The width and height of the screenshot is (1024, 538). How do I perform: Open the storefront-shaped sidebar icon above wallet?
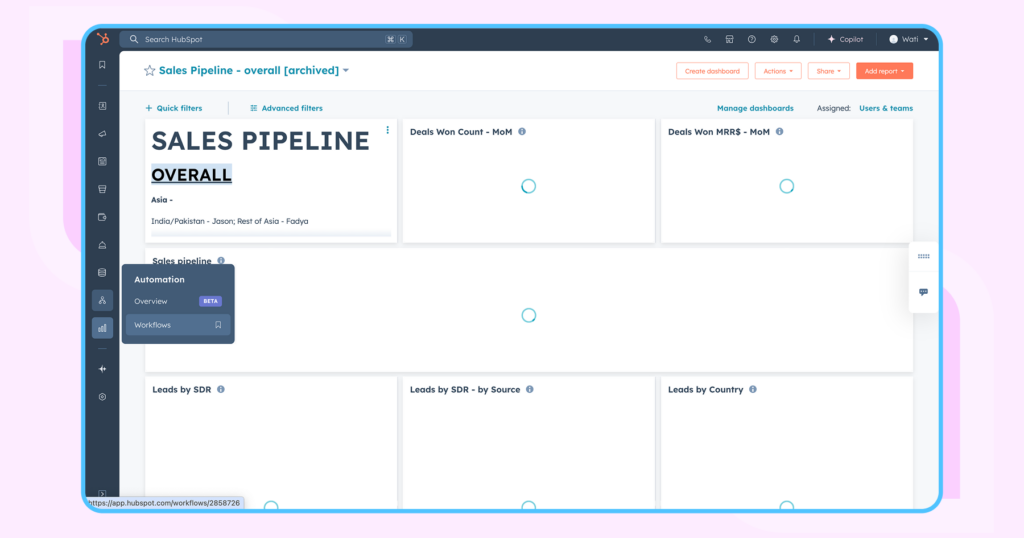103,189
